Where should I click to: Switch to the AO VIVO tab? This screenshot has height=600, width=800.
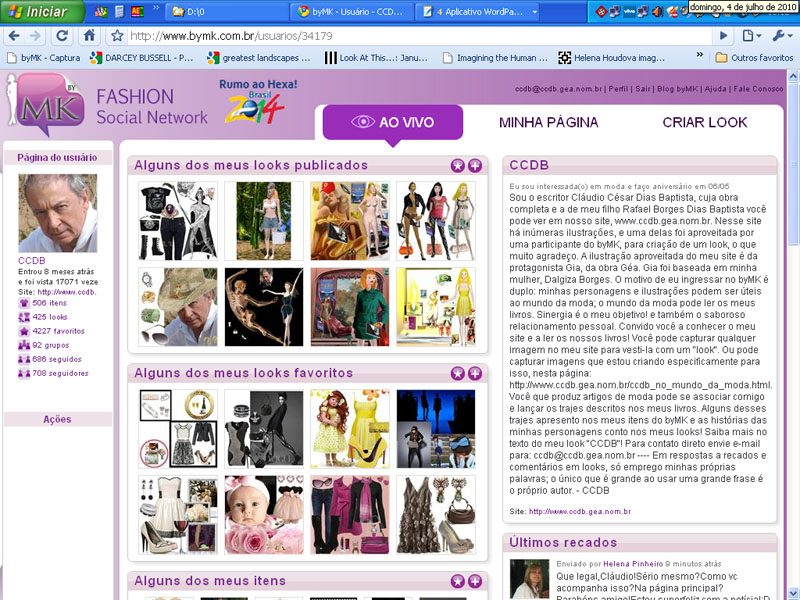(x=393, y=122)
